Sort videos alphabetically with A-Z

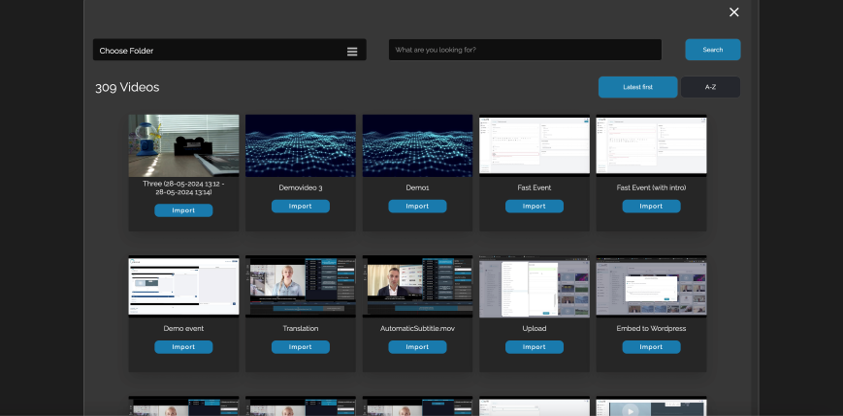pyautogui.click(x=710, y=87)
